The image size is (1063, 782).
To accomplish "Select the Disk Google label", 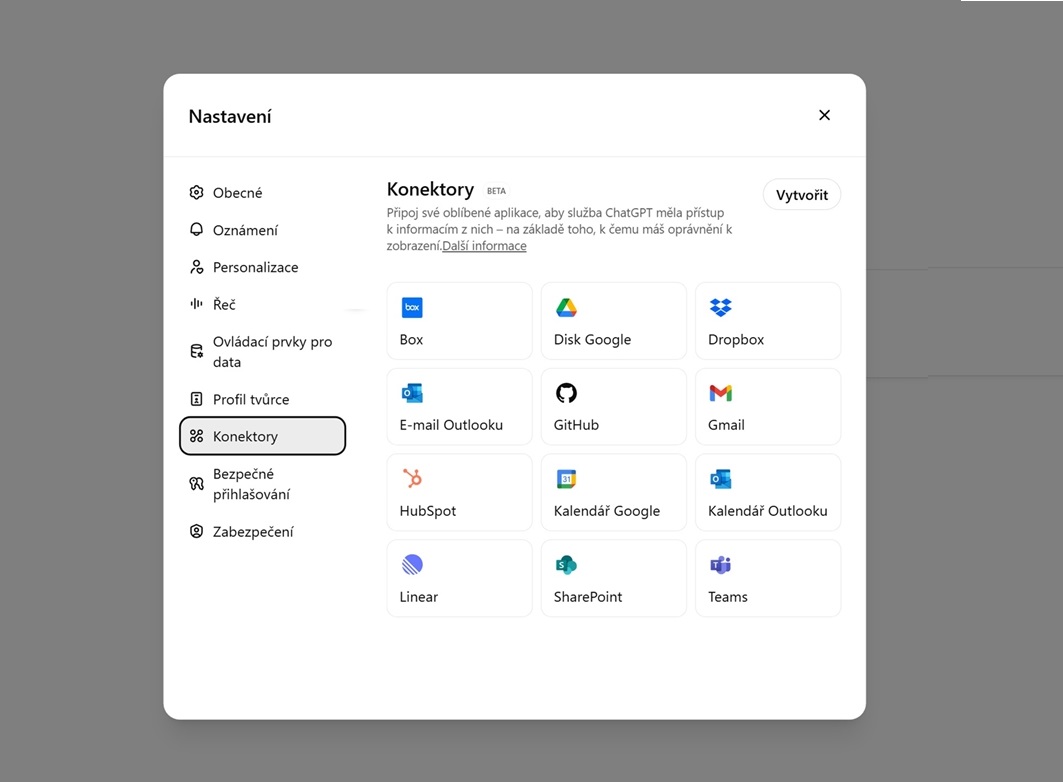I will pyautogui.click(x=593, y=339).
